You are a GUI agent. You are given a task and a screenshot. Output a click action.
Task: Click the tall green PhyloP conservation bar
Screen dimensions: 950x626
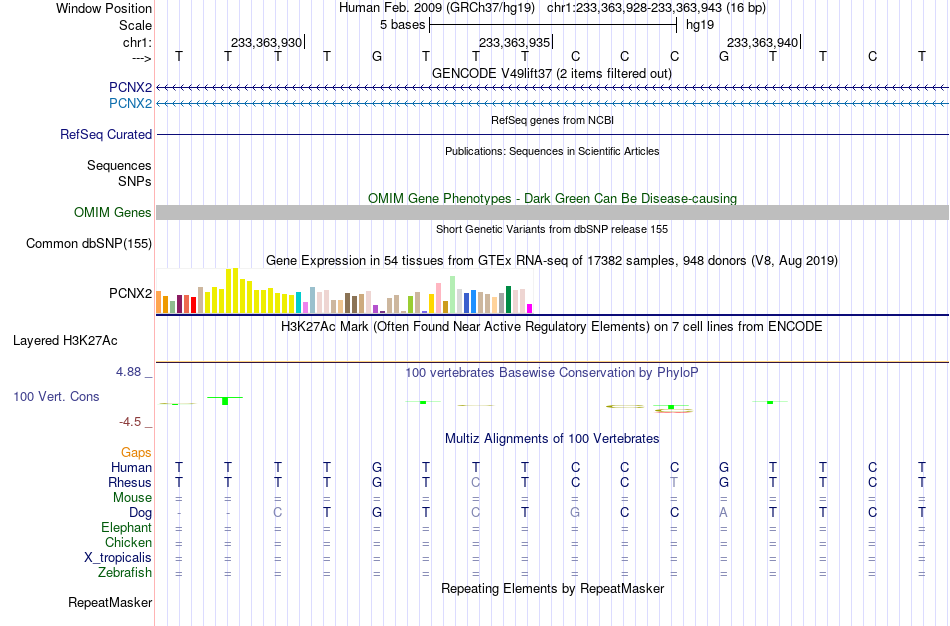click(225, 401)
